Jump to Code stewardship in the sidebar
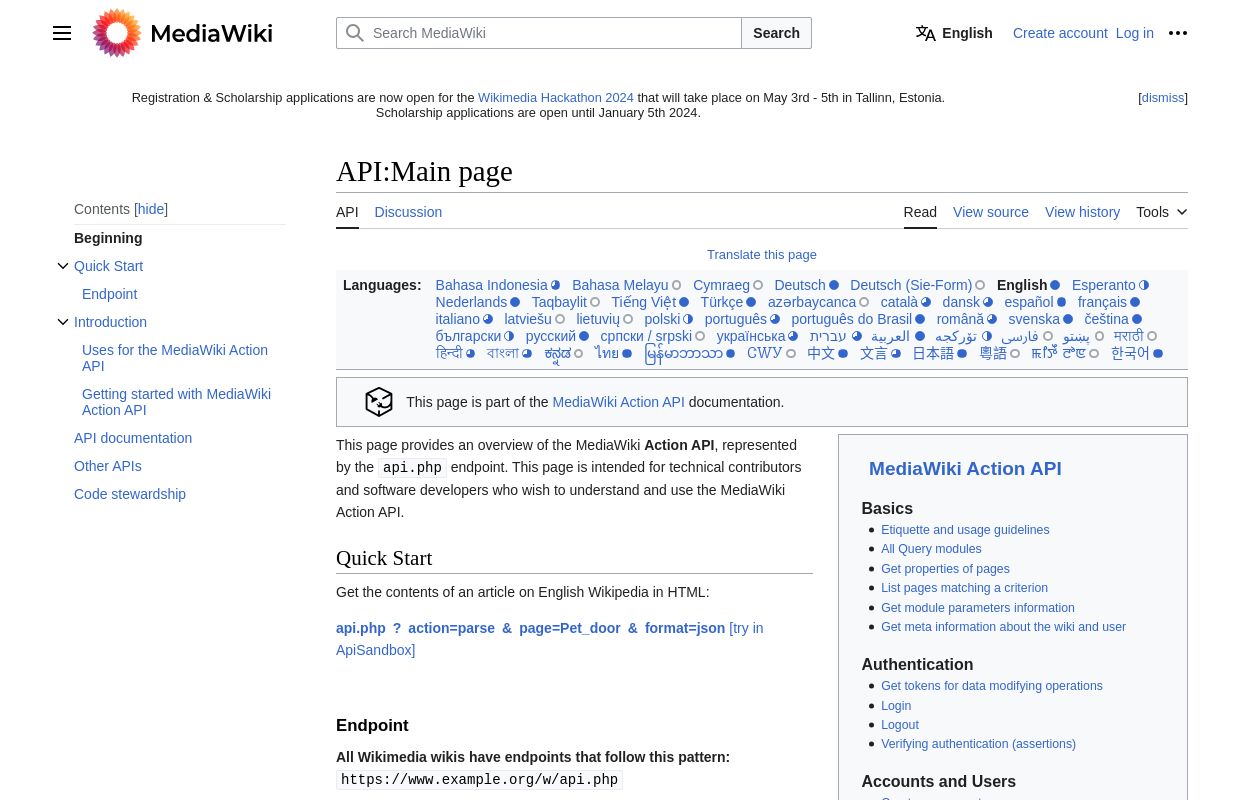This screenshot has width=1240, height=800. tap(130, 494)
